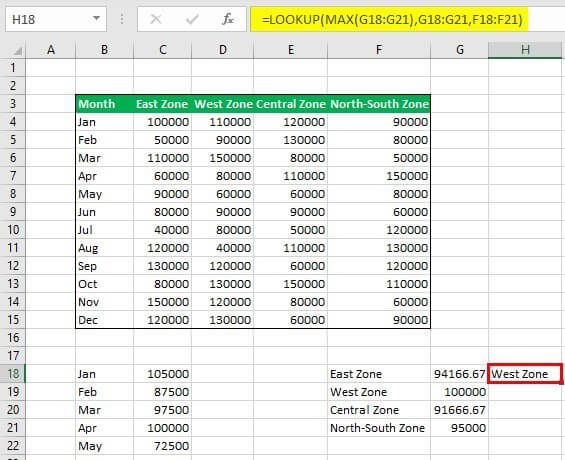The image size is (565, 460).
Task: Select column H header
Action: pyautogui.click(x=525, y=50)
